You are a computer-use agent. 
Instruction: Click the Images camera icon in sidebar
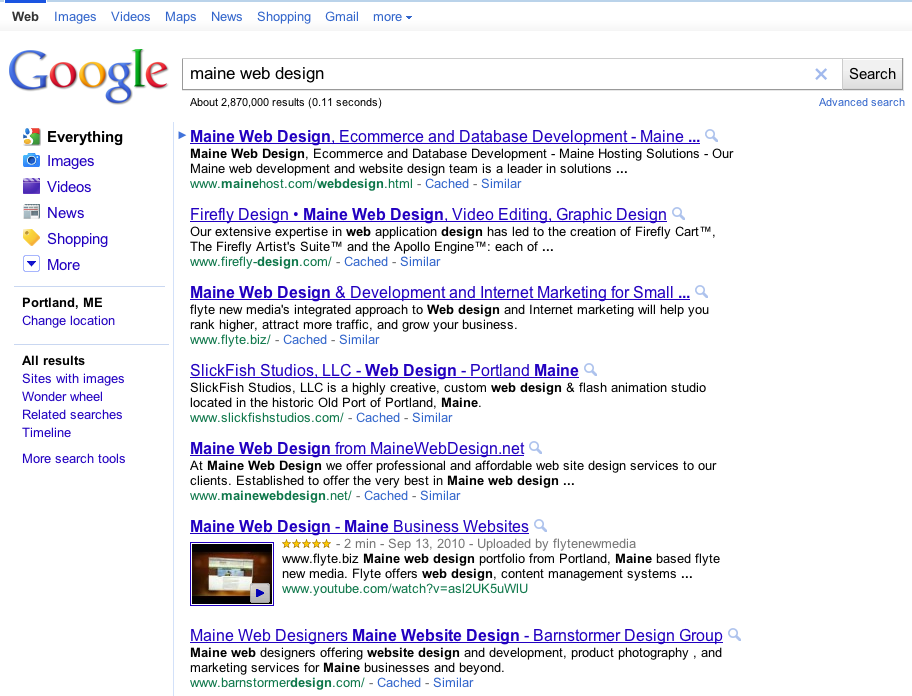click(x=31, y=160)
